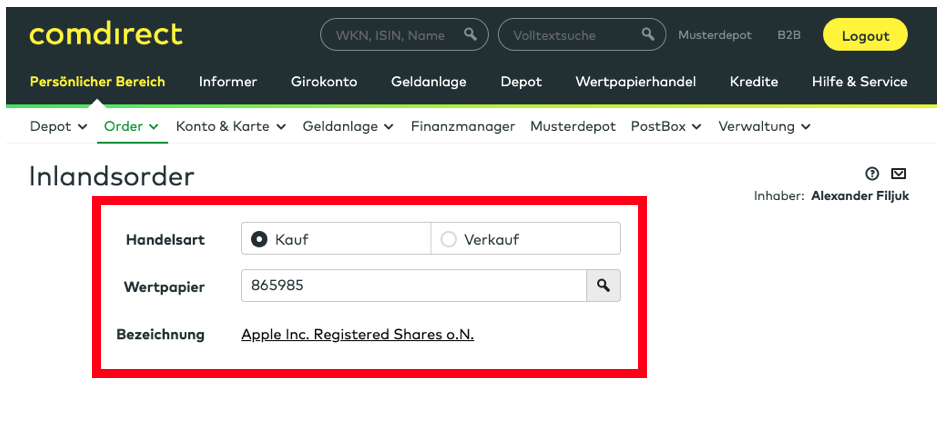
Task: Open Finanzmanager in the sub navigation
Action: tap(463, 126)
